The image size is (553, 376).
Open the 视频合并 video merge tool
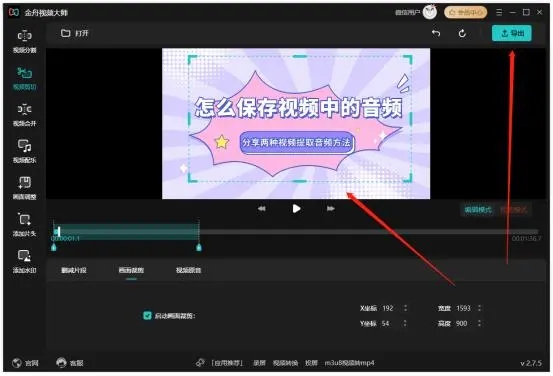click(24, 115)
